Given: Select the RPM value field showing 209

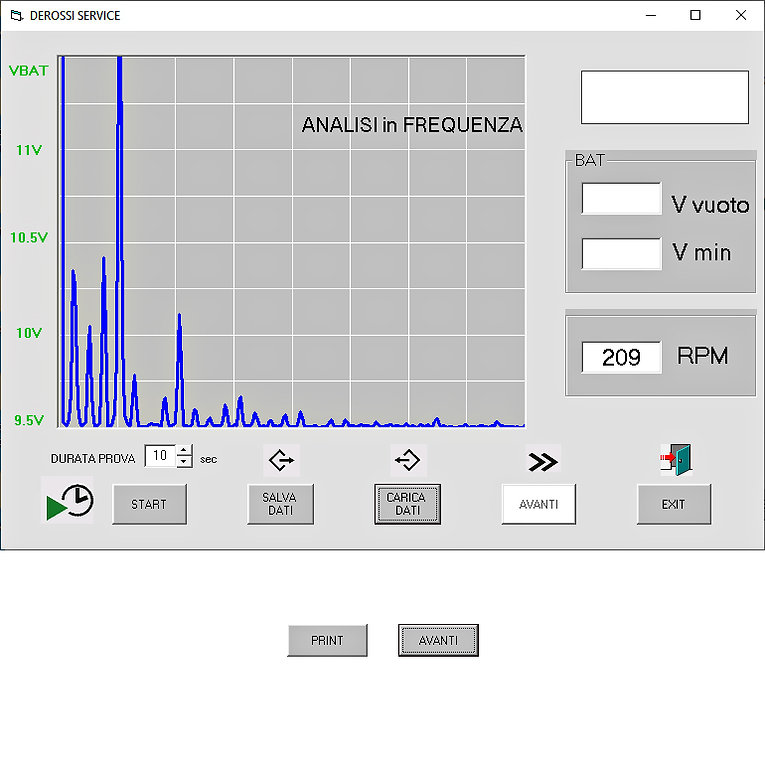Looking at the screenshot, I should click(621, 357).
